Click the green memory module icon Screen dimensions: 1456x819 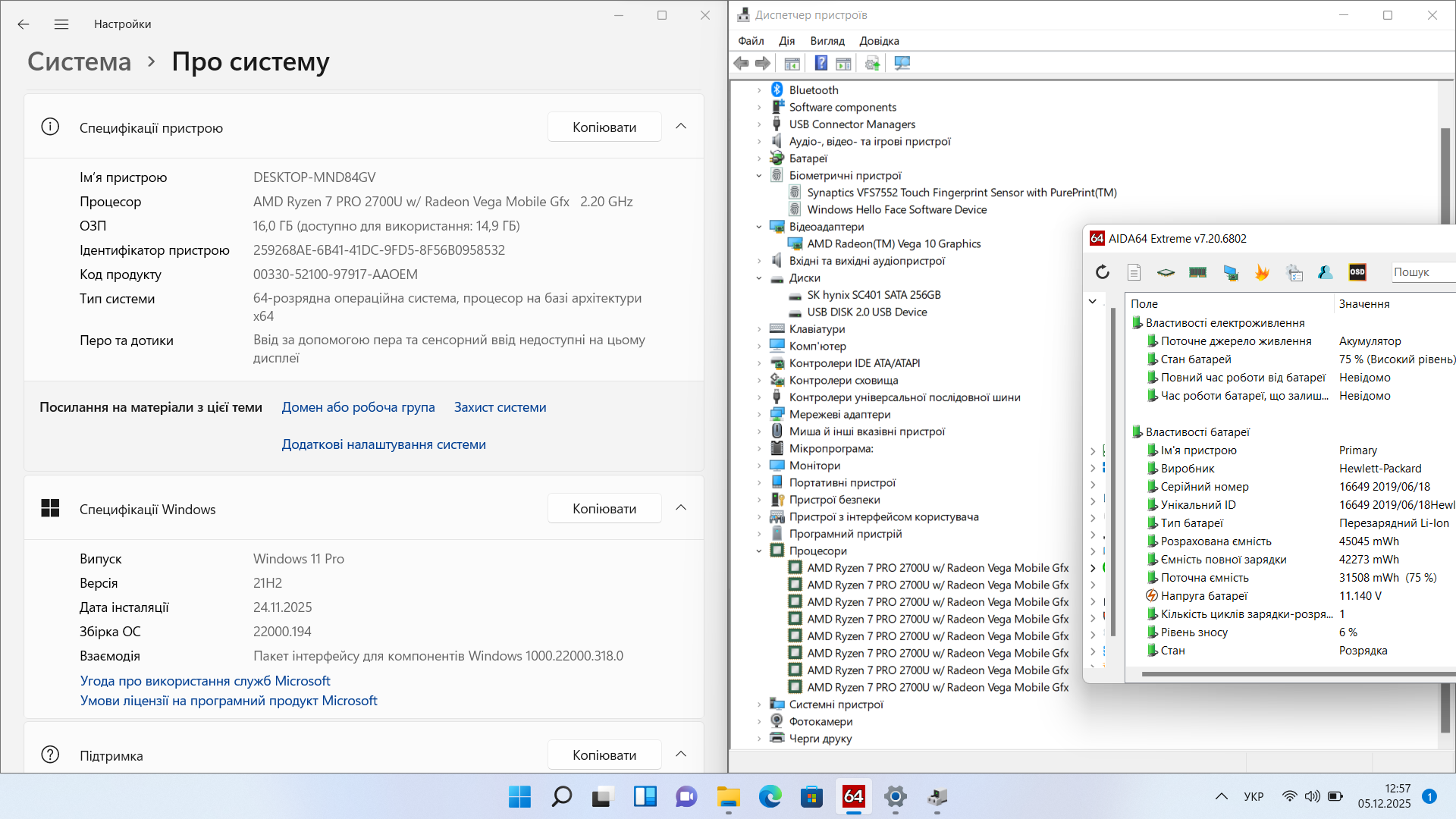[1197, 272]
